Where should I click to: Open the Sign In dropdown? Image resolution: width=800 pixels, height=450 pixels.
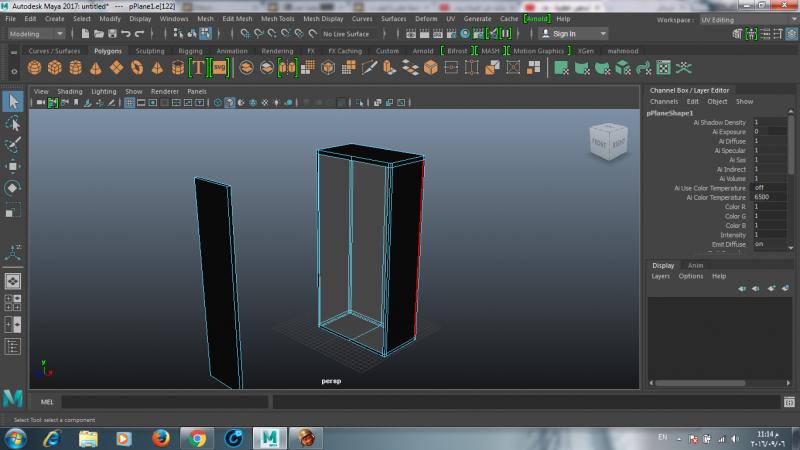570,33
